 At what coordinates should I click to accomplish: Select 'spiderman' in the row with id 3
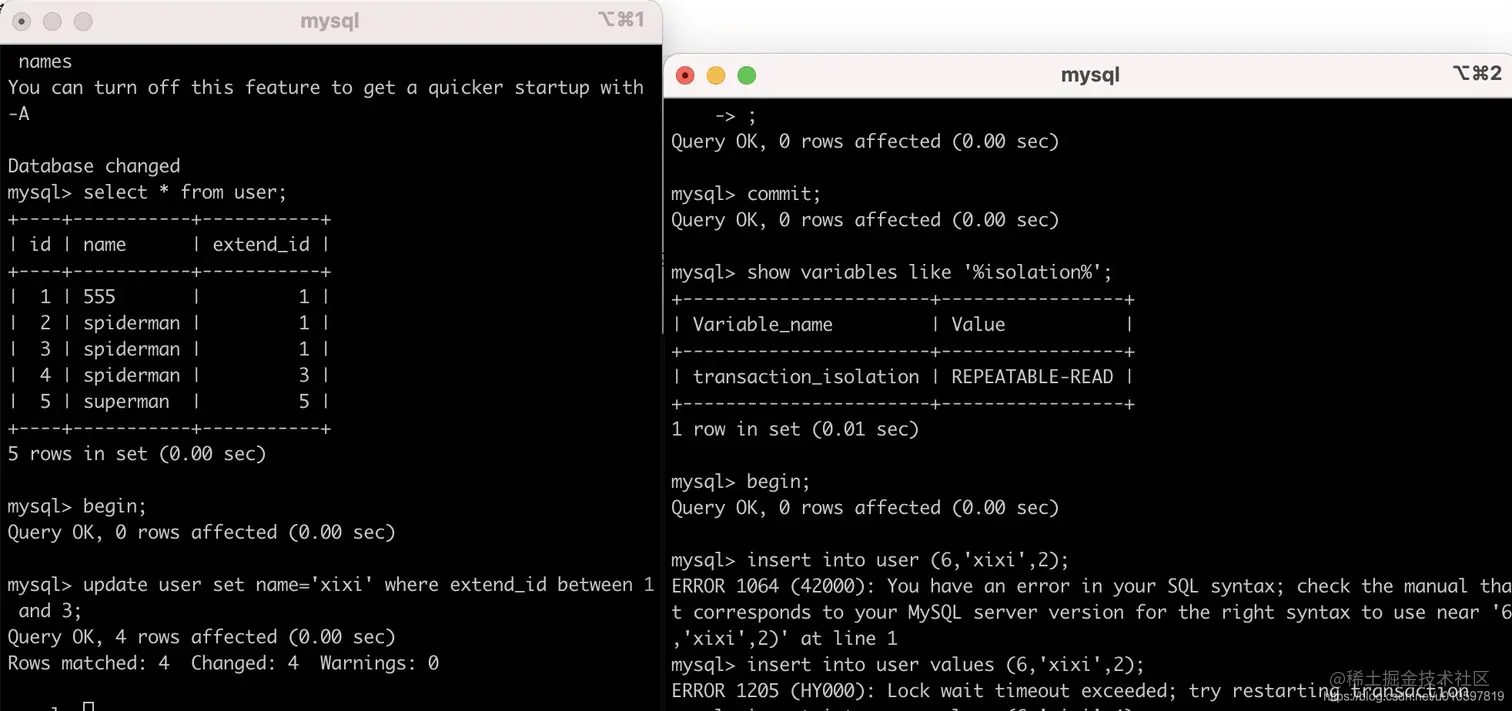point(132,349)
